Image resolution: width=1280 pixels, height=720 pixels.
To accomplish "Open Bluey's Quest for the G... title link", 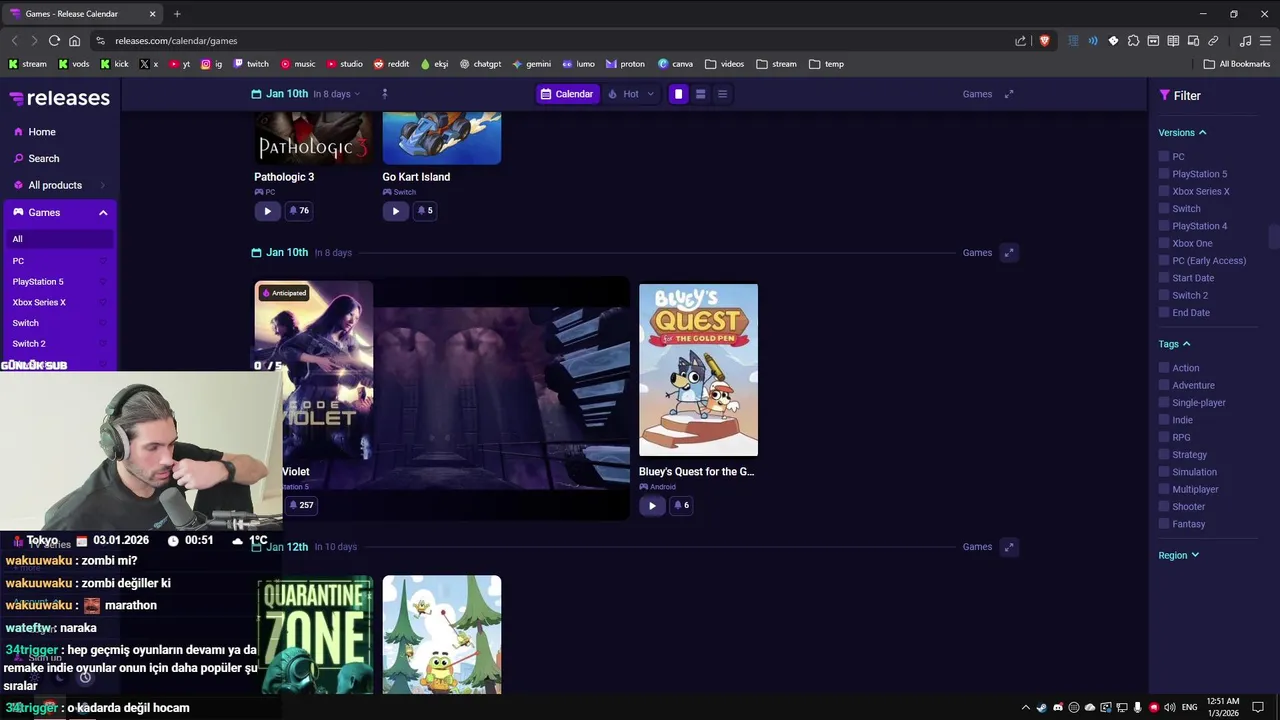I will pyautogui.click(x=697, y=472).
